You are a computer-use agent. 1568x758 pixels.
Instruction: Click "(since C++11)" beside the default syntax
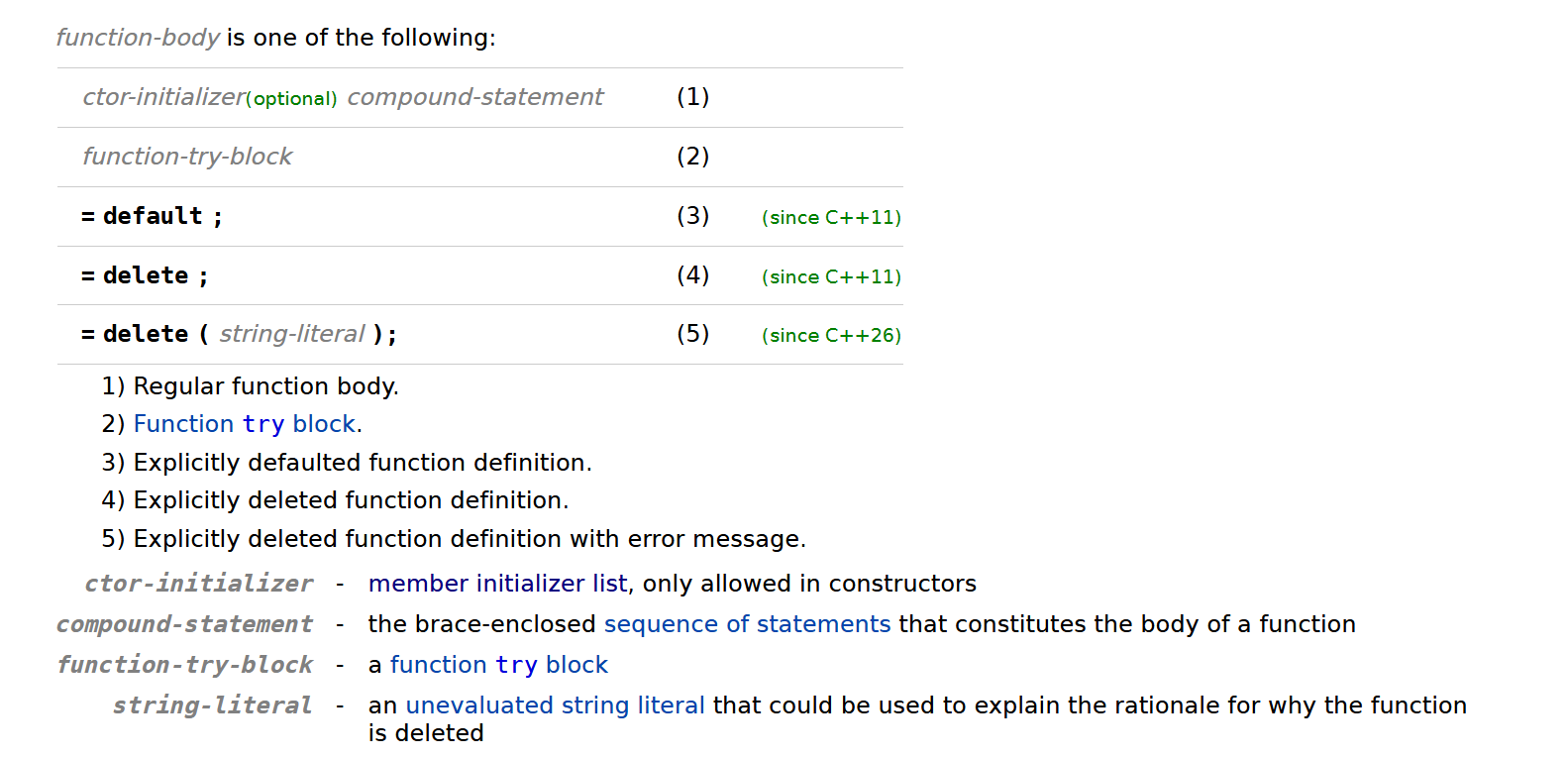point(831,218)
